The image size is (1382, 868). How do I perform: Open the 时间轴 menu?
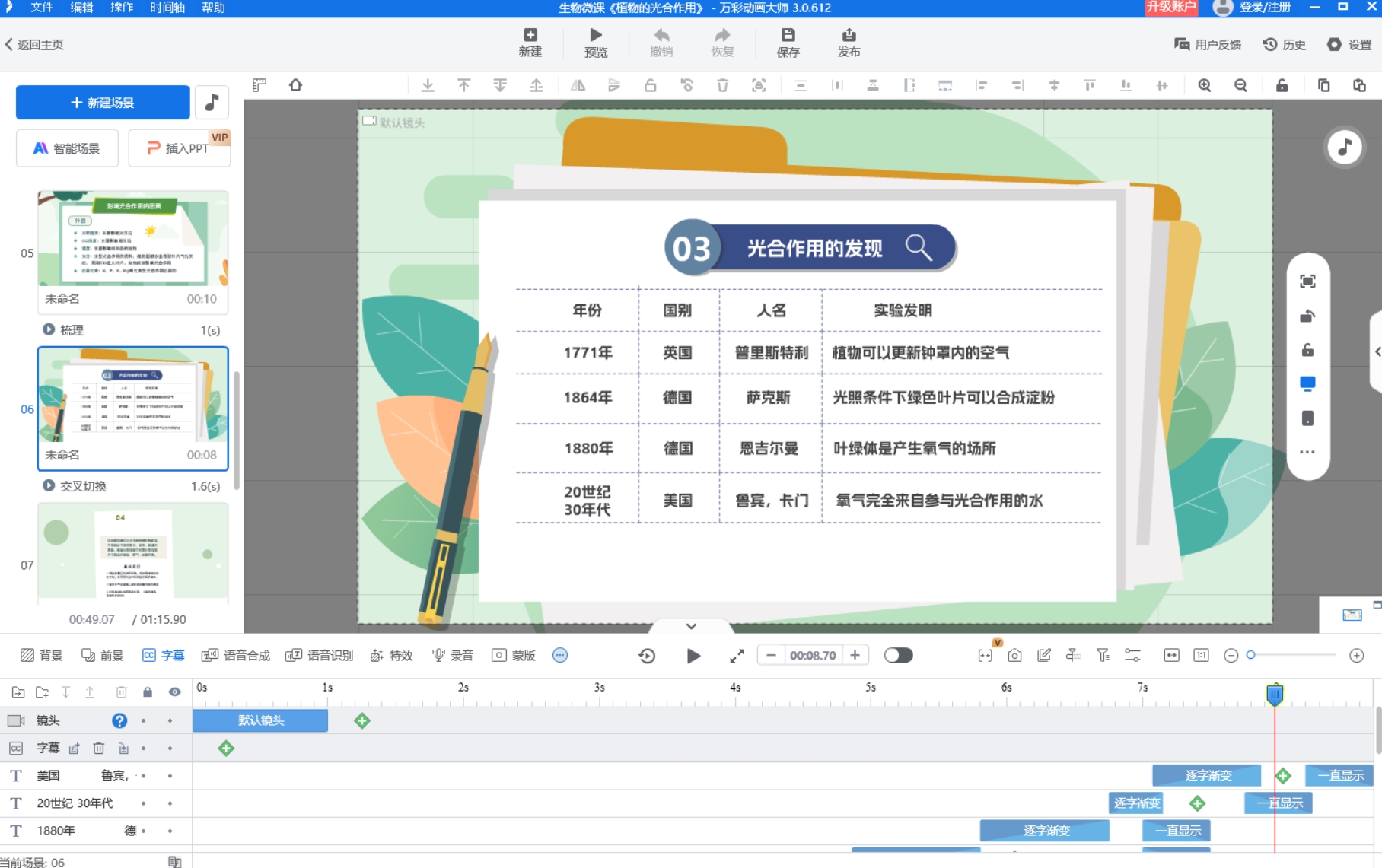pos(167,8)
